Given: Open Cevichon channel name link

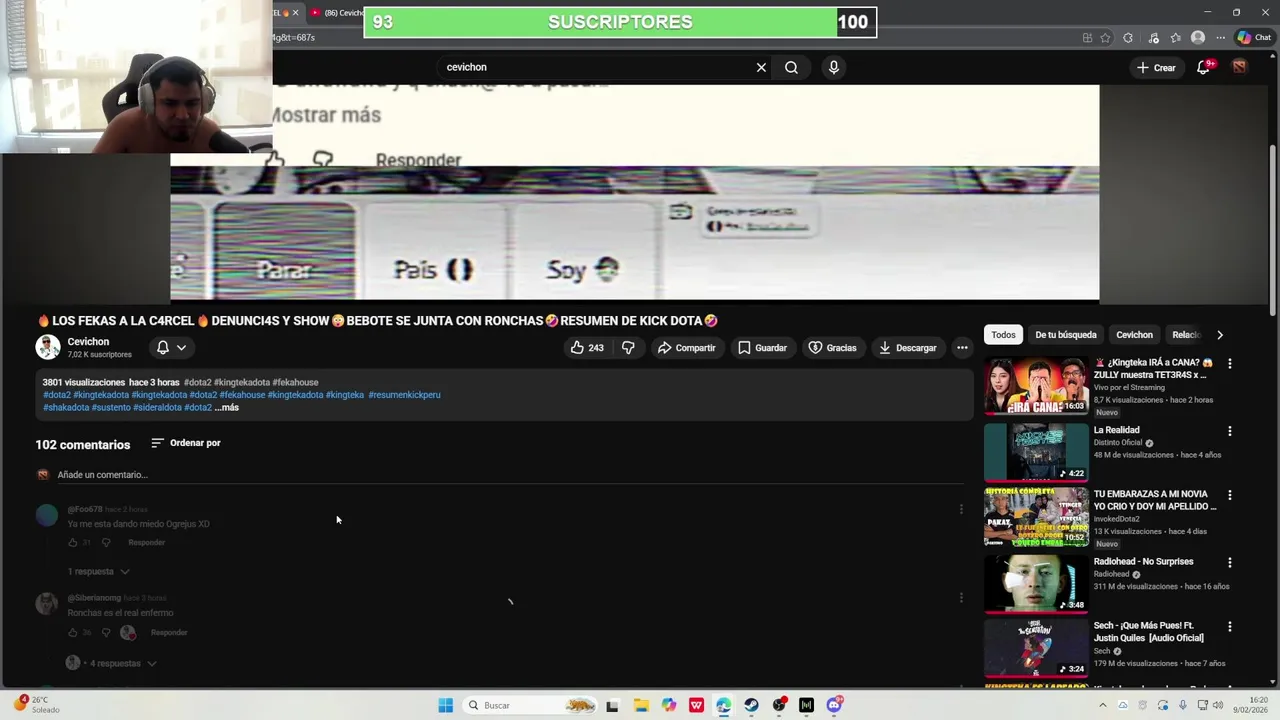Looking at the screenshot, I should click(88, 342).
